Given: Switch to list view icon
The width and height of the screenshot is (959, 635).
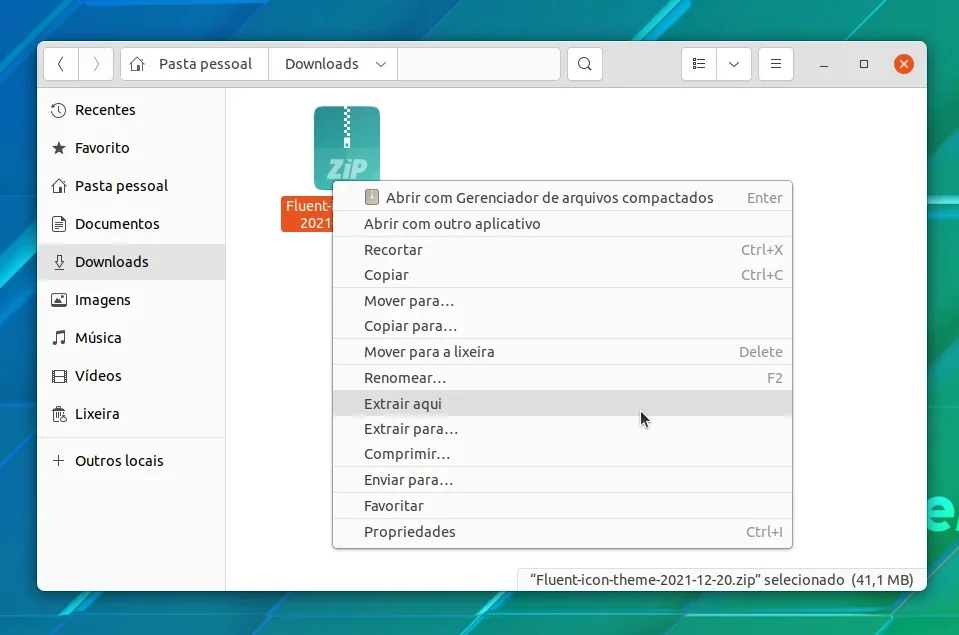Looking at the screenshot, I should coord(699,64).
